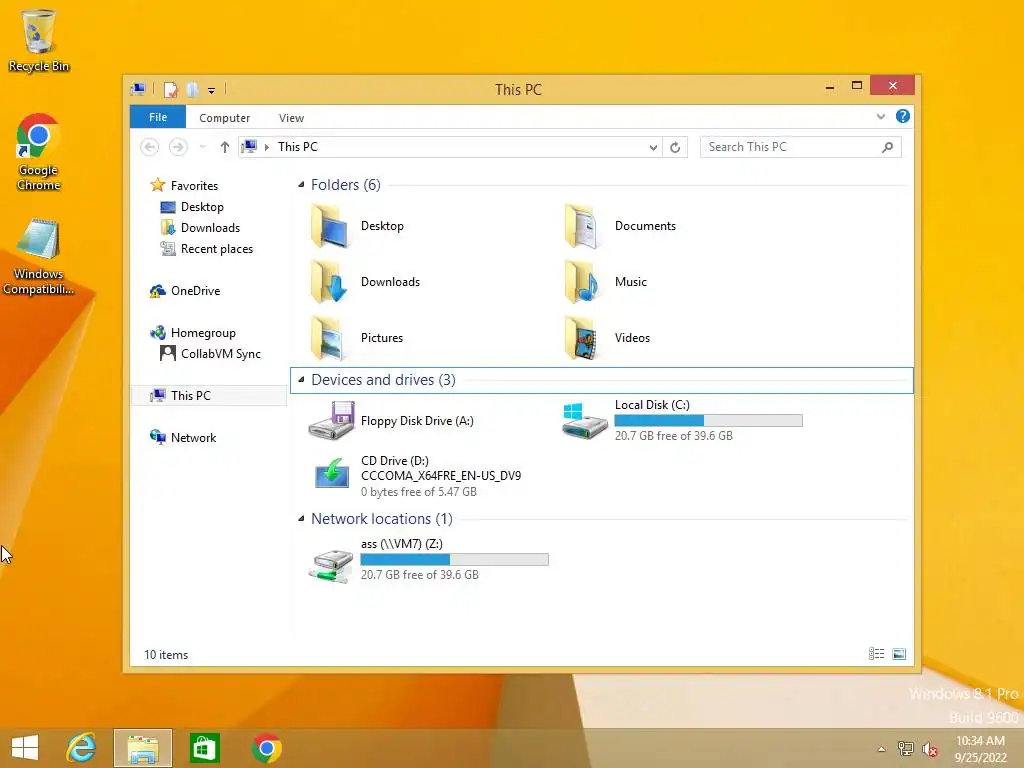
Task: Switch to large icons view in status bar
Action: click(x=899, y=654)
